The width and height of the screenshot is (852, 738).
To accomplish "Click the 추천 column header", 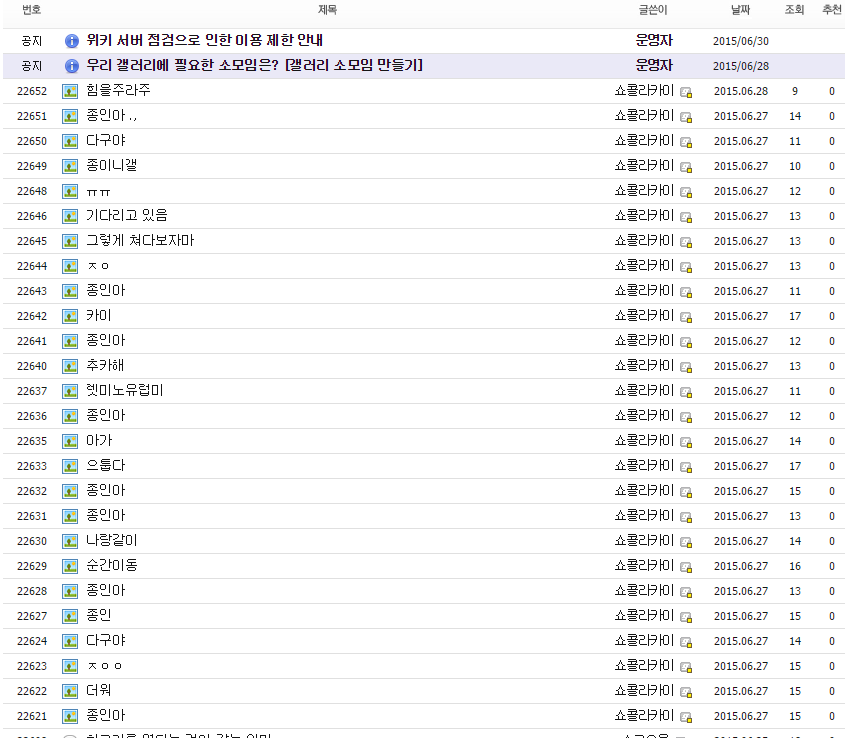I will [832, 10].
